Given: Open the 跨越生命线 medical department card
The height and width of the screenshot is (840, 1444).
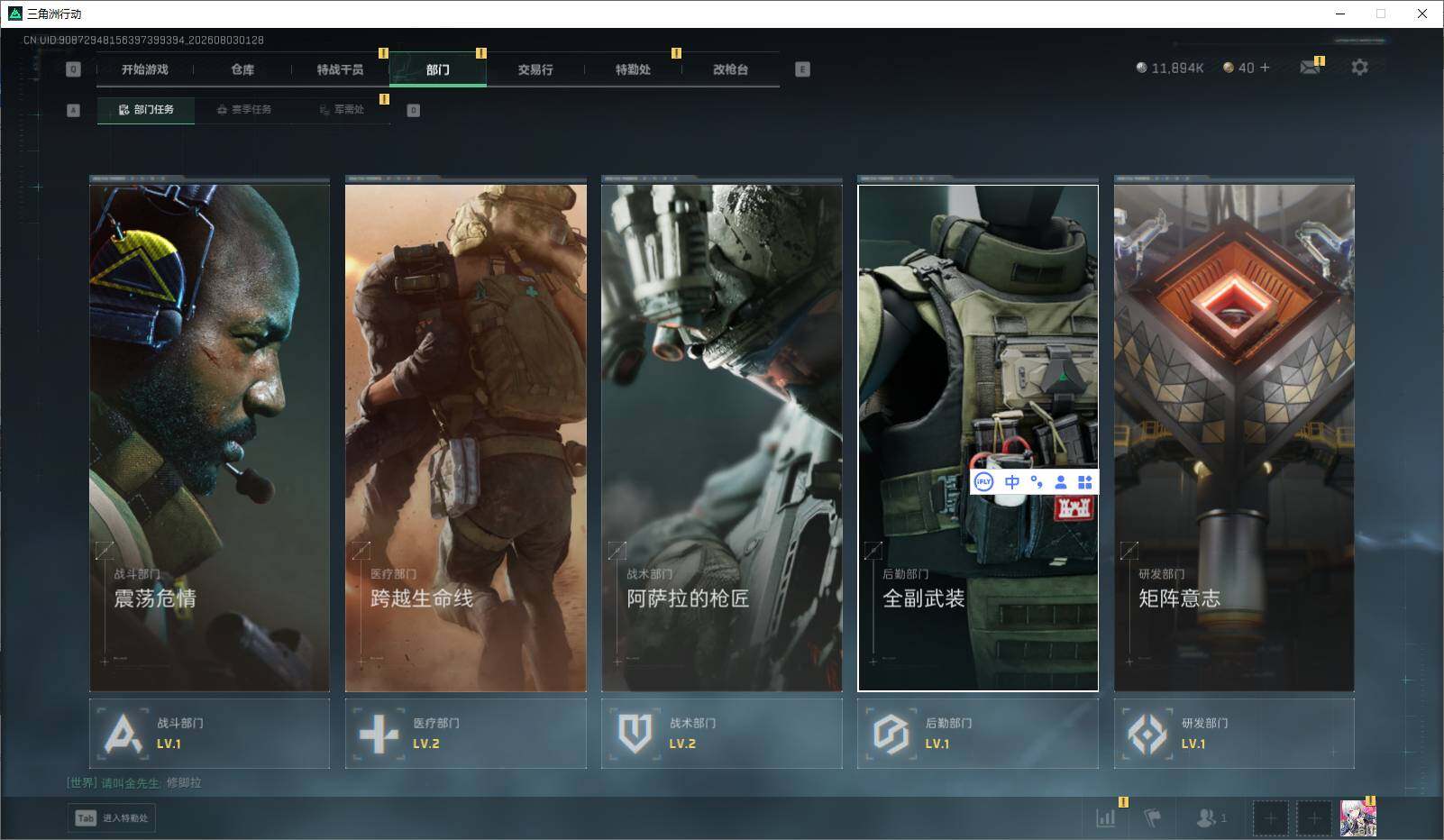Looking at the screenshot, I should (465, 438).
